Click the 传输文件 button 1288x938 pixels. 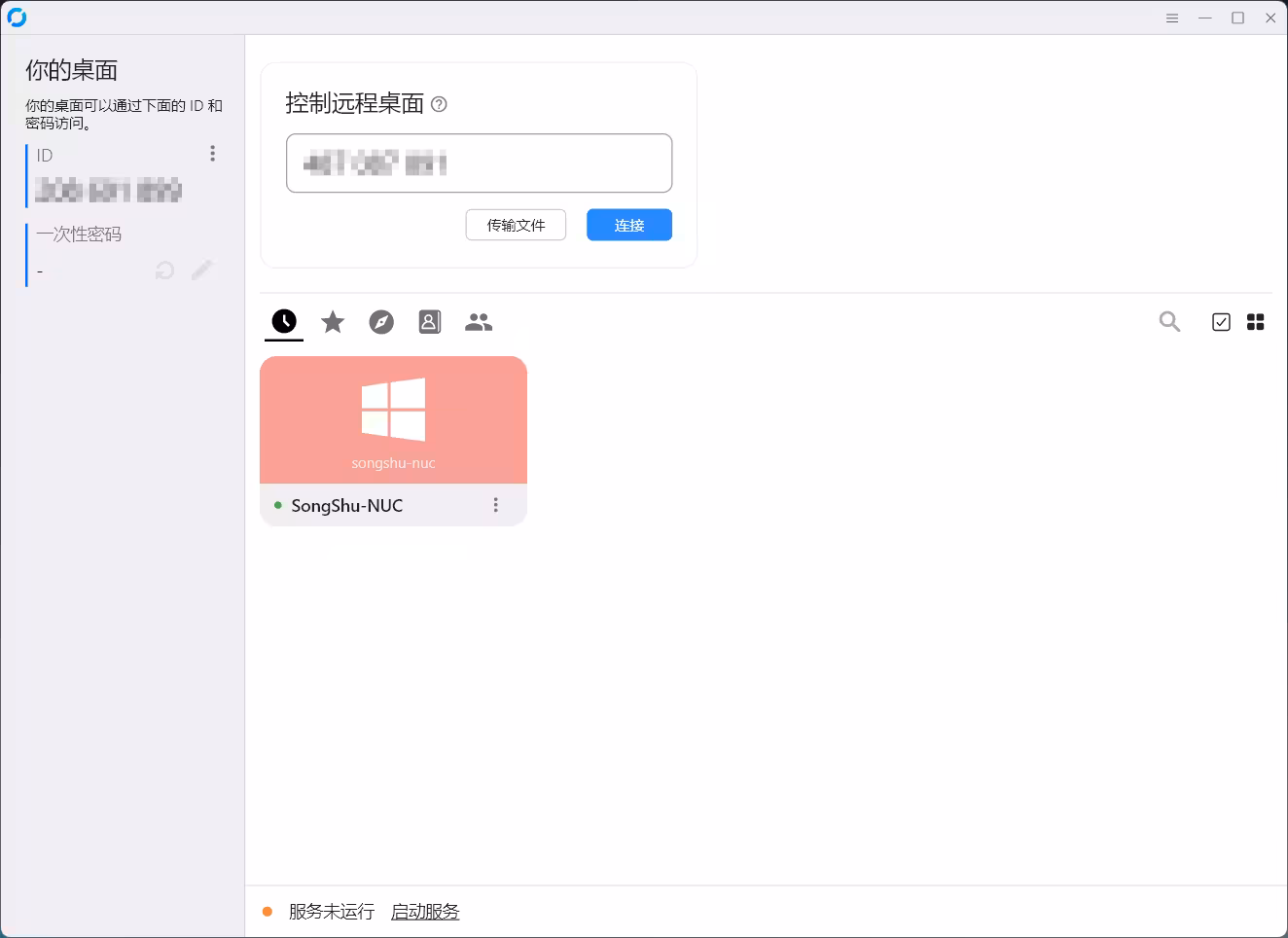[516, 225]
